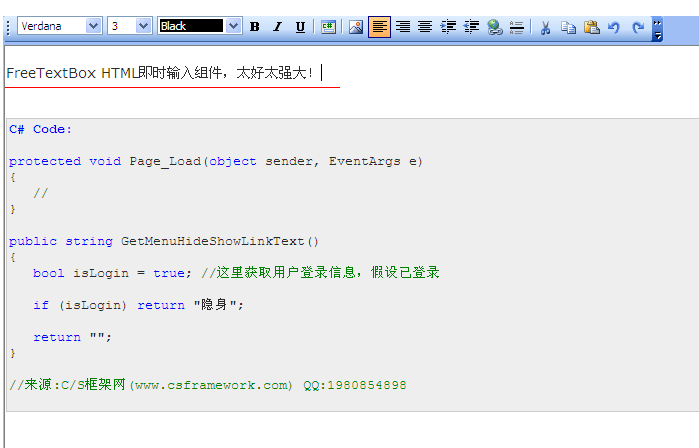Viewport: 699px width, 448px height.
Task: Select the highlighted align left icon
Action: click(379, 27)
